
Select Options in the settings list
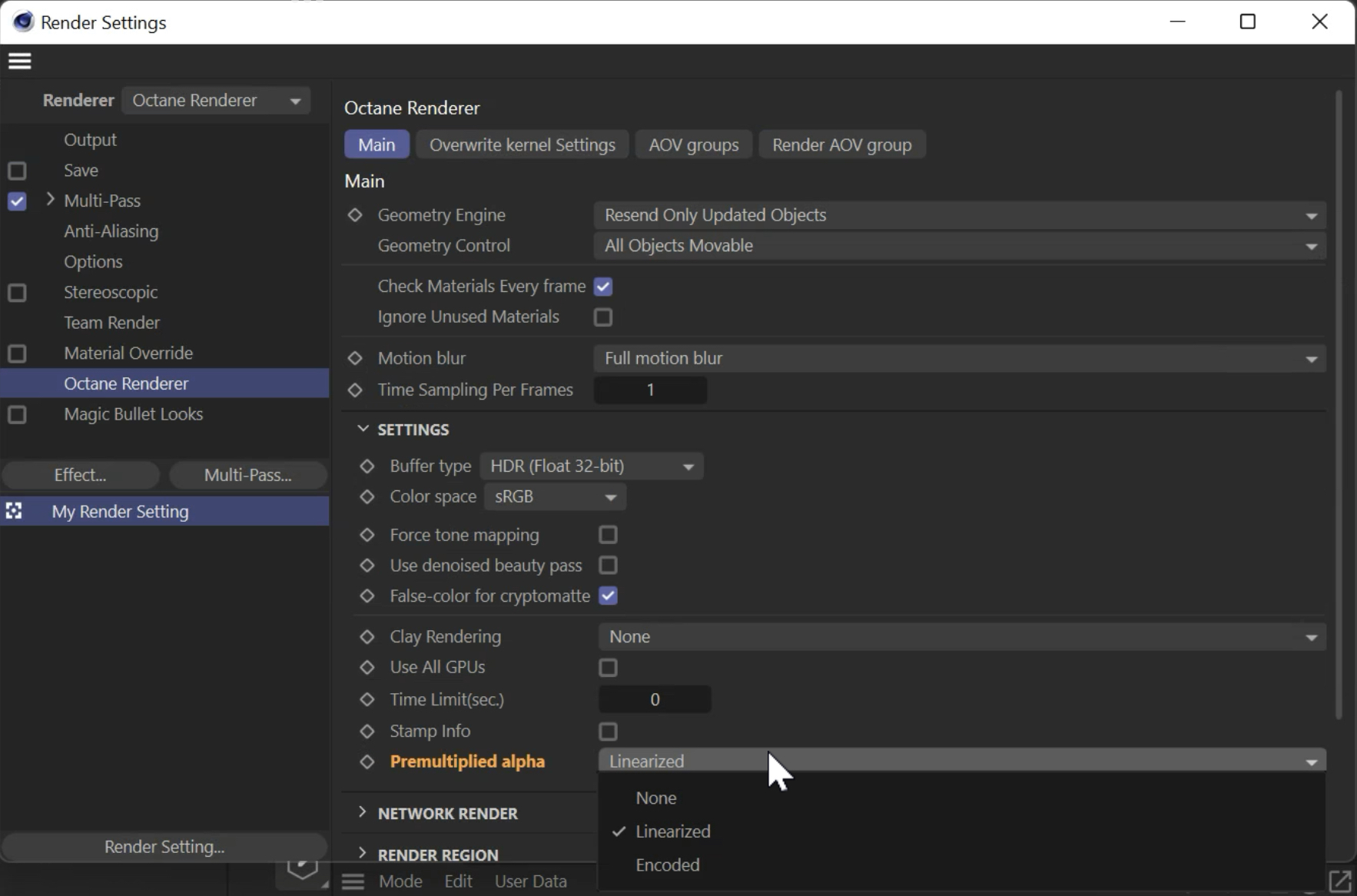[93, 262]
